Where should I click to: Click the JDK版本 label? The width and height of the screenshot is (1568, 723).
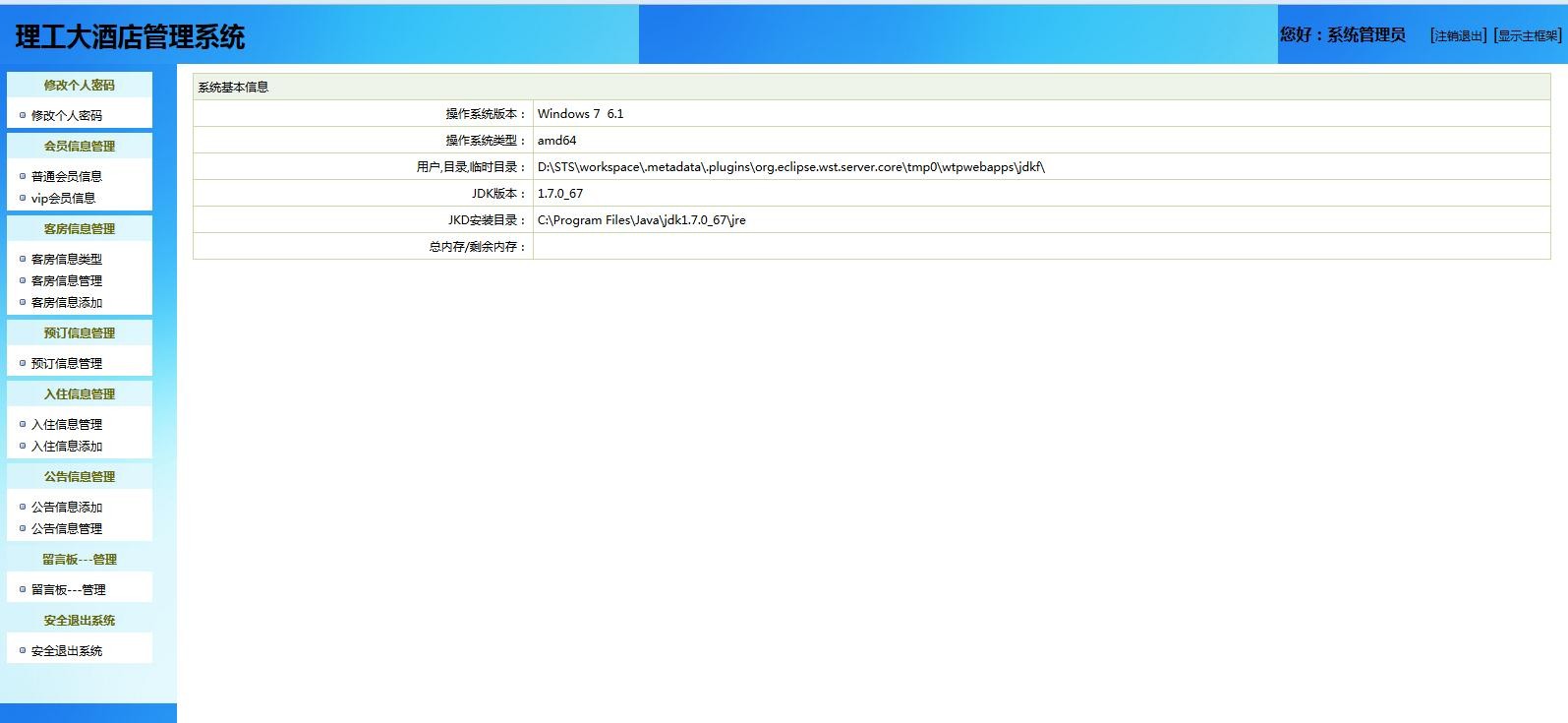[x=499, y=194]
